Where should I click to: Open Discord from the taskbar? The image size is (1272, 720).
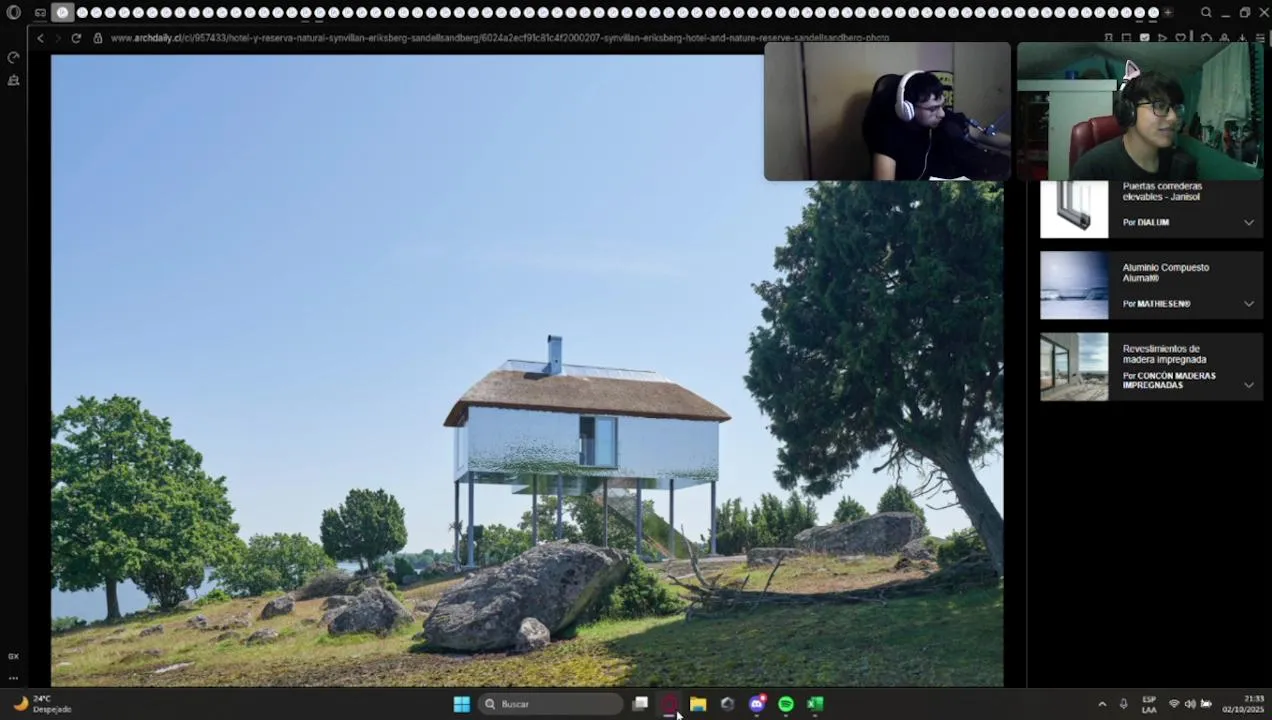(x=757, y=704)
